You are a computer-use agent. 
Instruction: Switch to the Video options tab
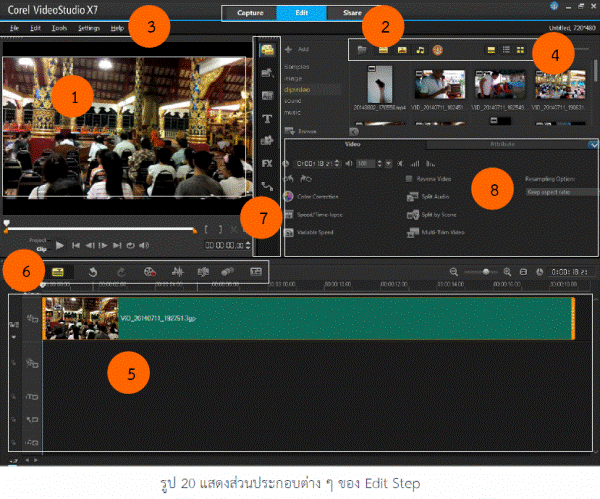[352, 144]
